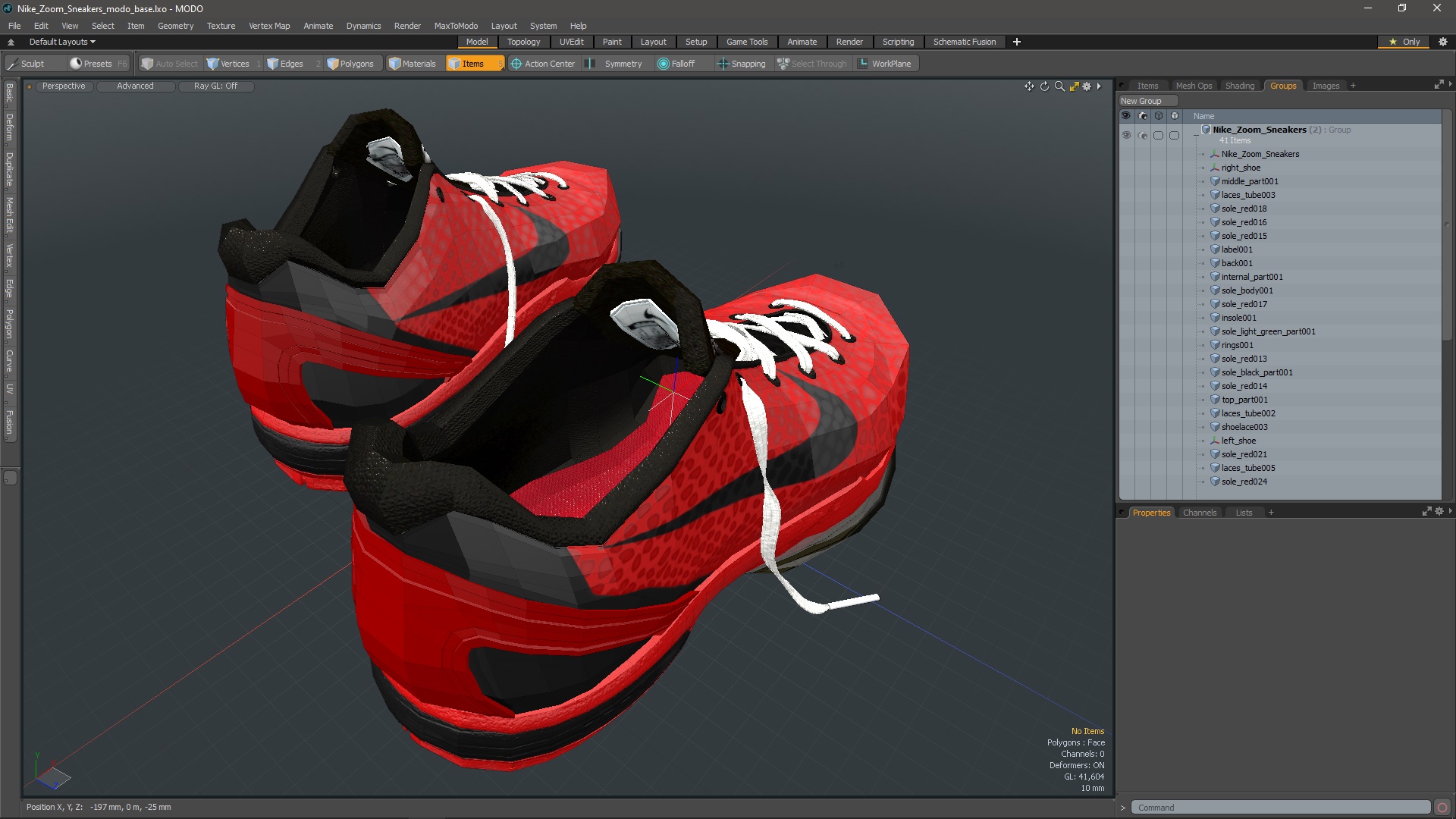The width and height of the screenshot is (1456, 819).
Task: Open the Schematic Fusion layout
Action: click(965, 42)
